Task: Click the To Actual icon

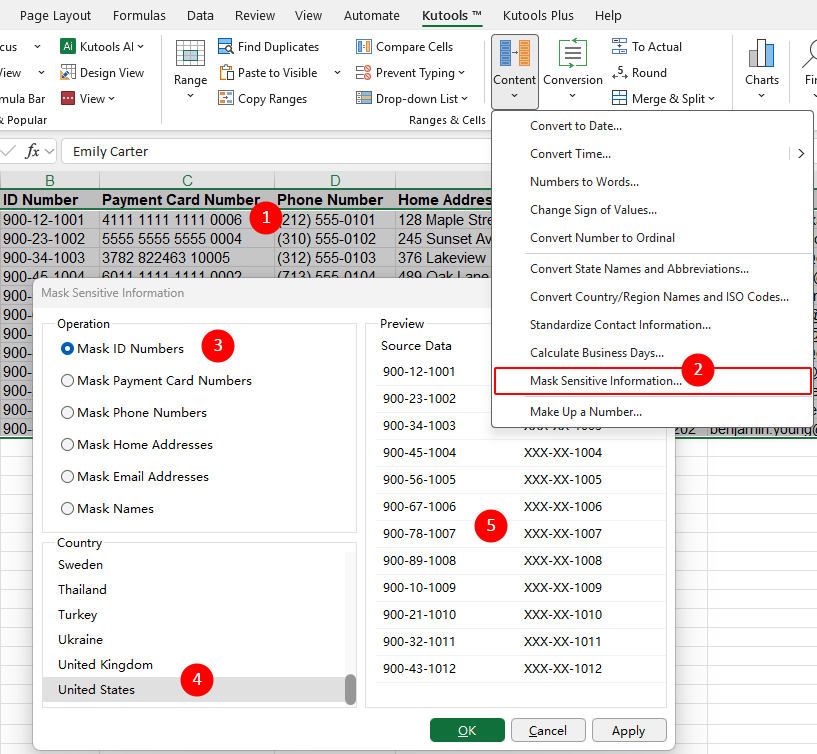Action: click(619, 46)
